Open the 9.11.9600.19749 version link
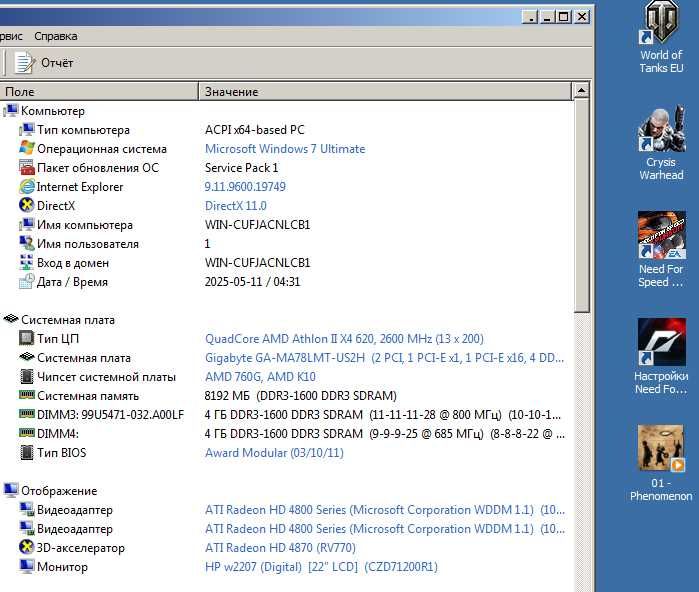The height and width of the screenshot is (592, 699). pyautogui.click(x=245, y=187)
